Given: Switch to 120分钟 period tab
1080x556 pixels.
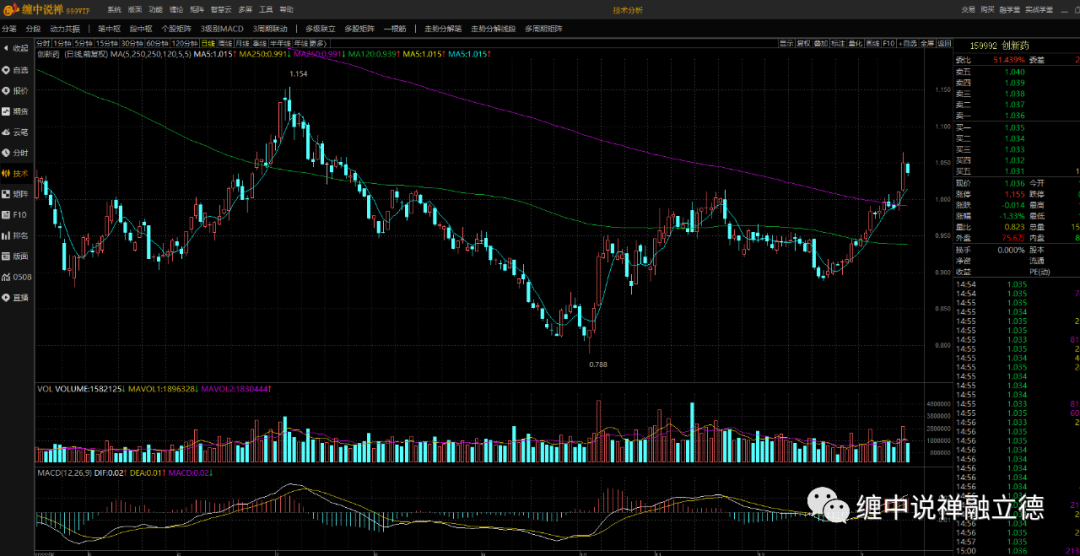Looking at the screenshot, I should [x=185, y=43].
